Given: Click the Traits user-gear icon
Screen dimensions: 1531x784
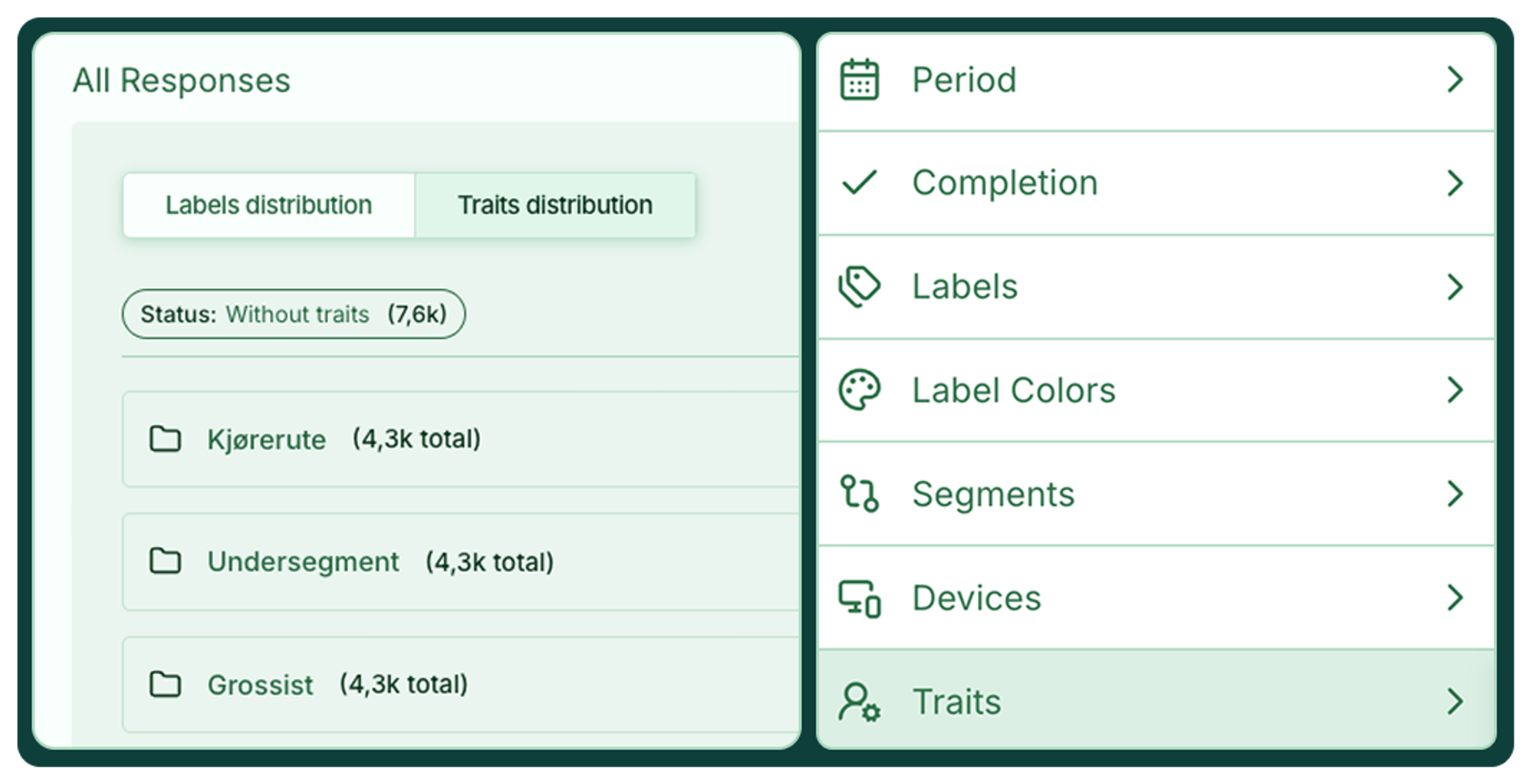Looking at the screenshot, I should [x=860, y=701].
